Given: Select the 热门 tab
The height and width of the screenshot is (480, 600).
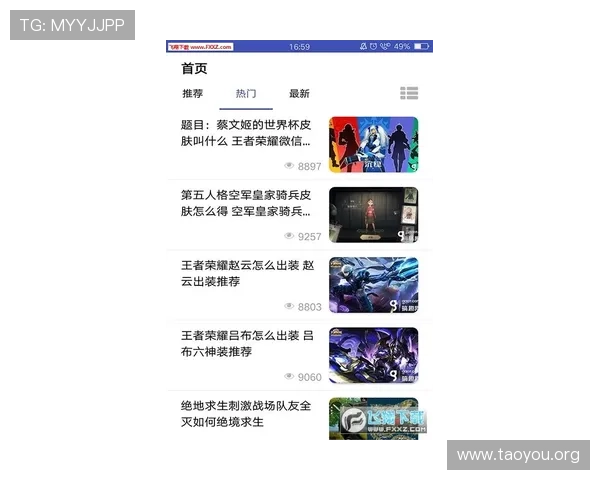Looking at the screenshot, I should coord(246,93).
